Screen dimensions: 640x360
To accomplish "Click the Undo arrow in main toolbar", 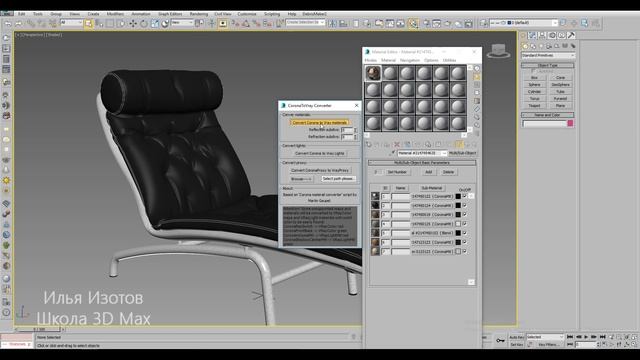I will click(8, 24).
